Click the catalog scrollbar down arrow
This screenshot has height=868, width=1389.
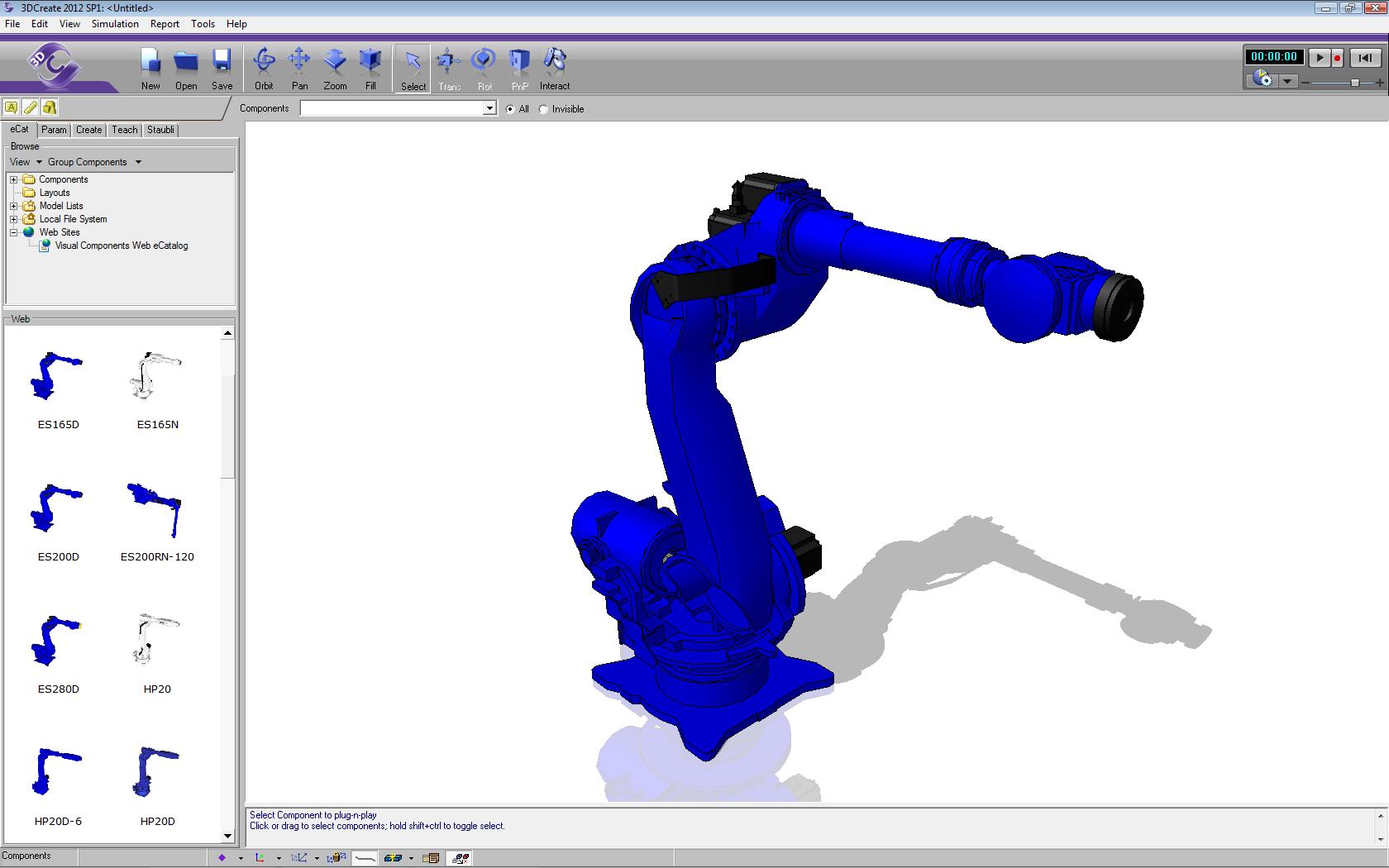(227, 836)
